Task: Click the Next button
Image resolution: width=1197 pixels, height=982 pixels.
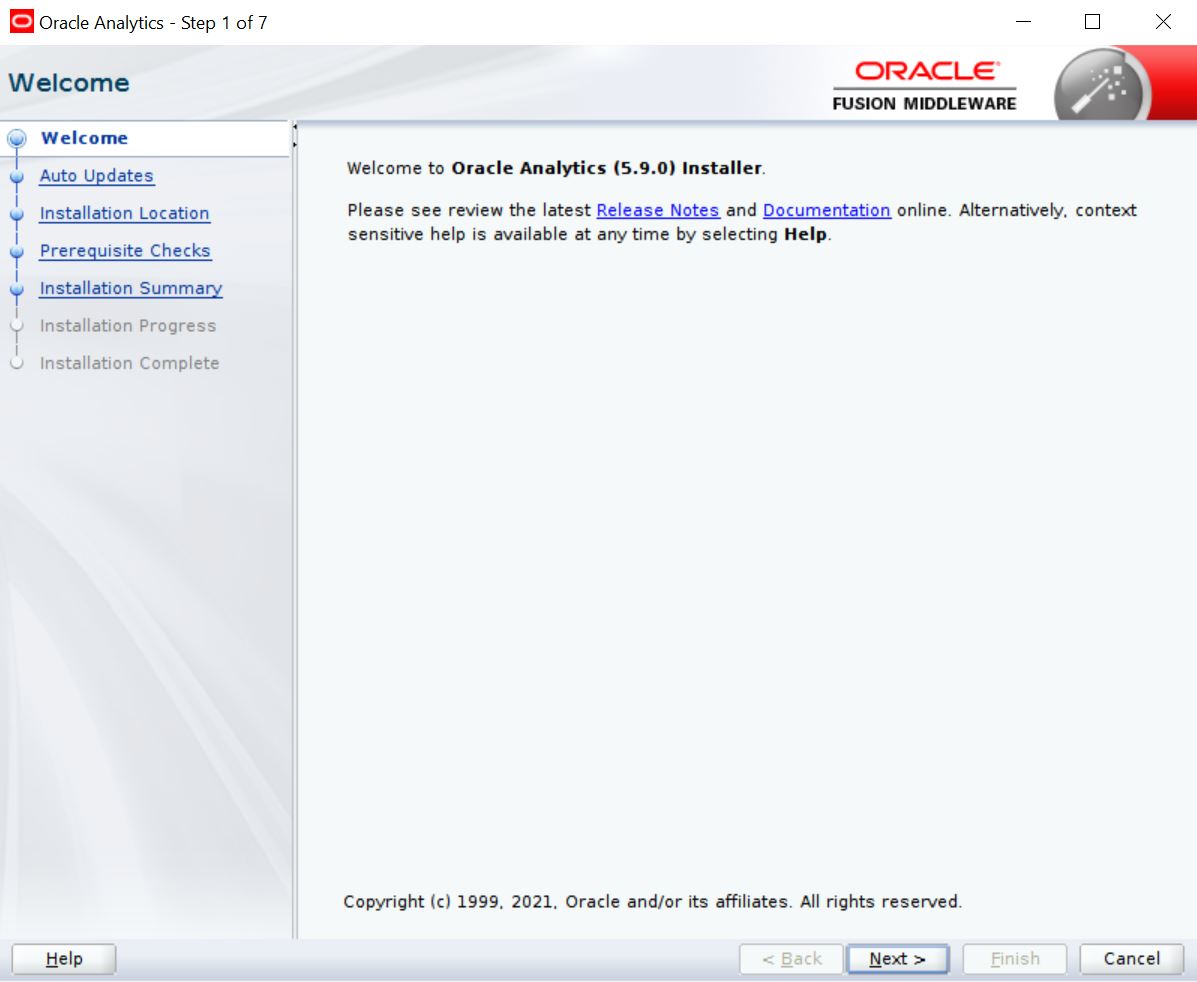Action: point(897,958)
